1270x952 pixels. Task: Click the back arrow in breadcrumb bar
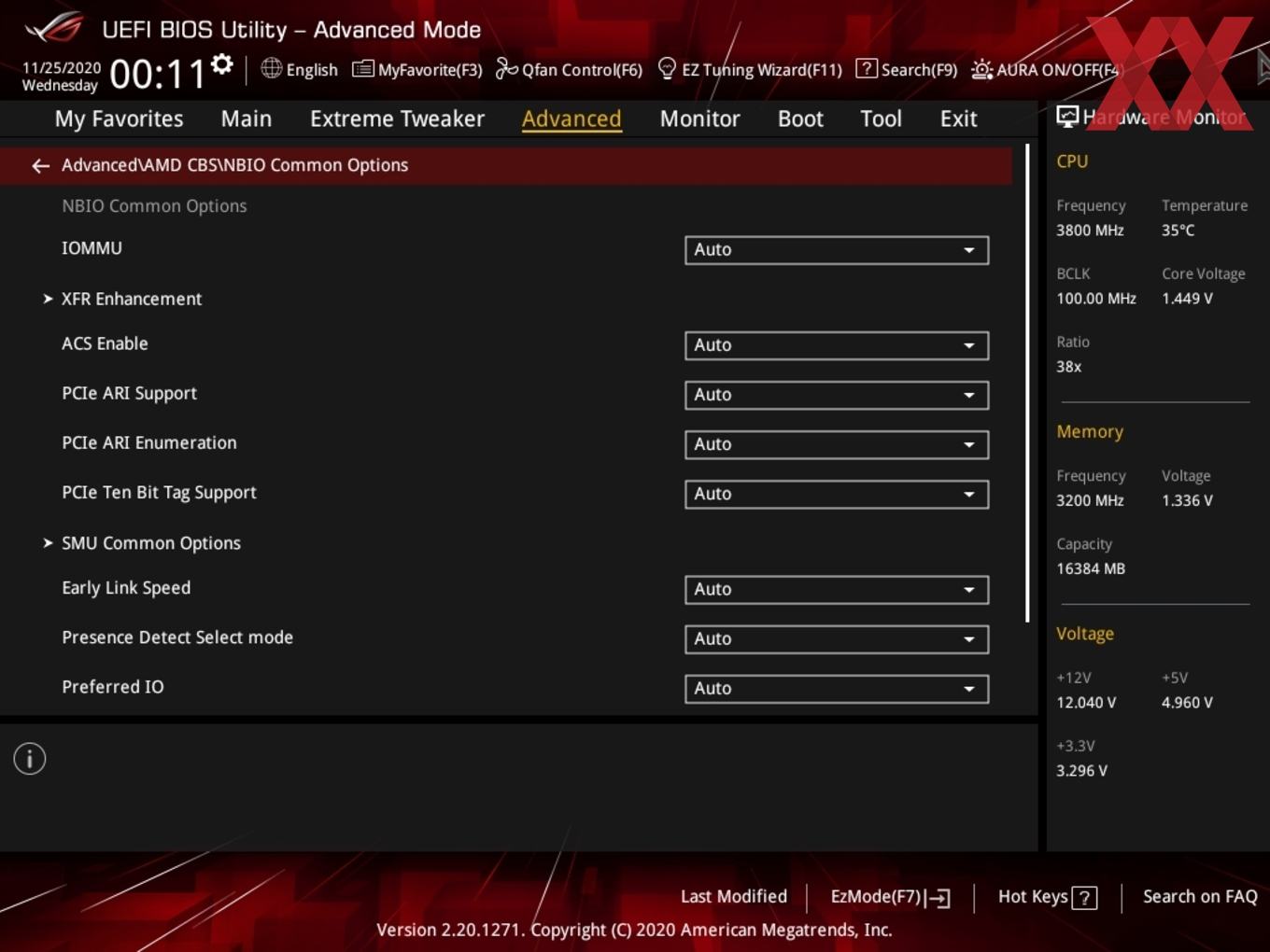coord(40,165)
